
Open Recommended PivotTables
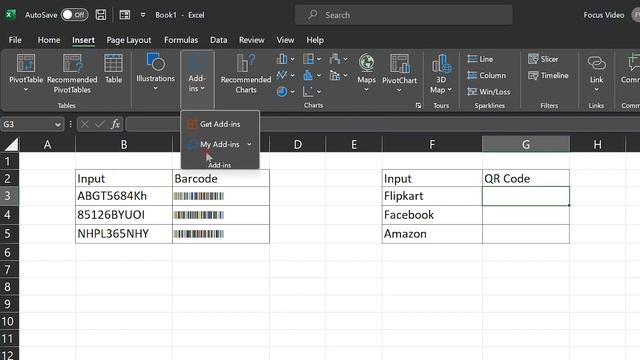72,73
